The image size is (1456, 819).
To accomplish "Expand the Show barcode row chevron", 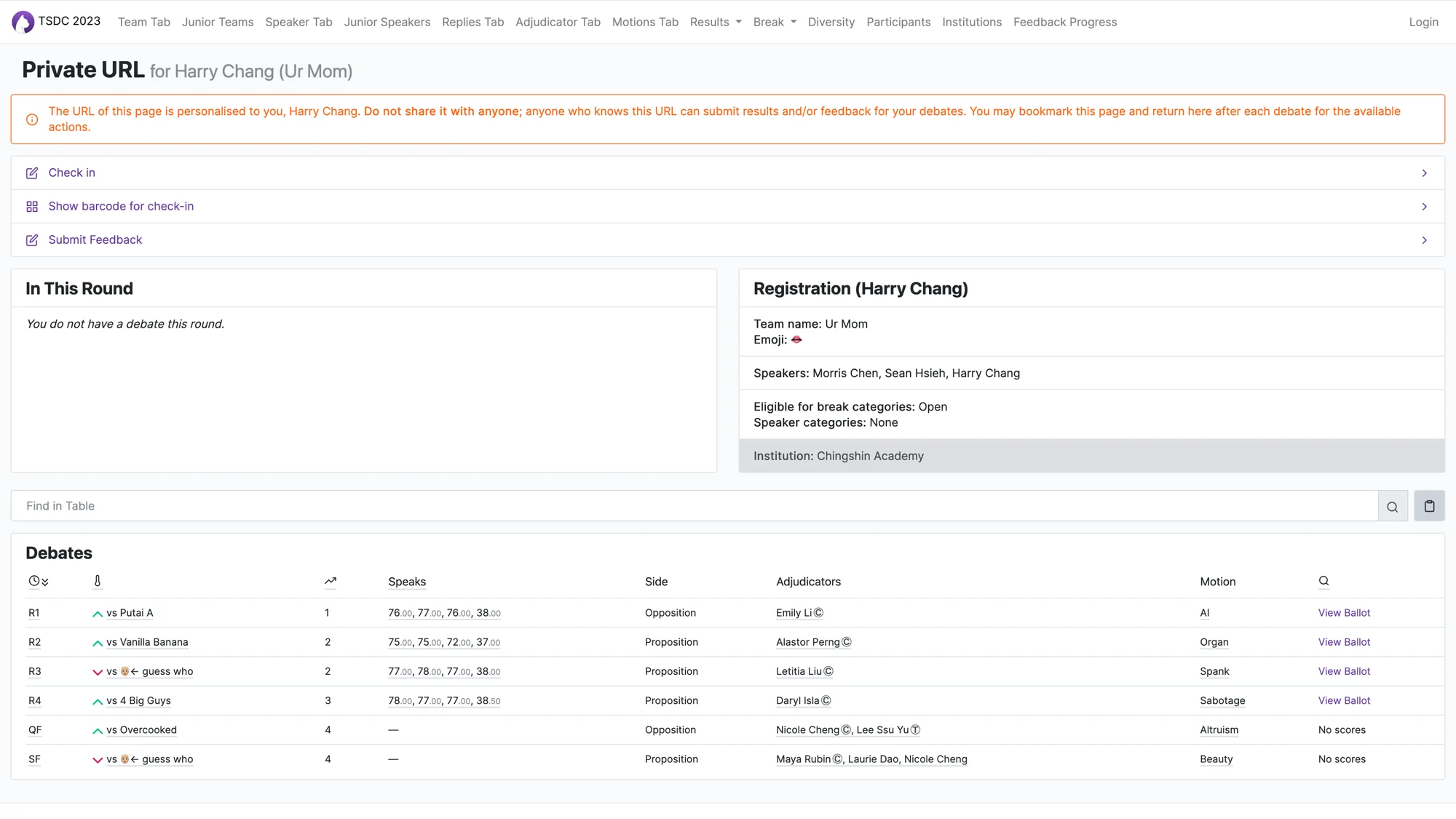I will click(1424, 207).
